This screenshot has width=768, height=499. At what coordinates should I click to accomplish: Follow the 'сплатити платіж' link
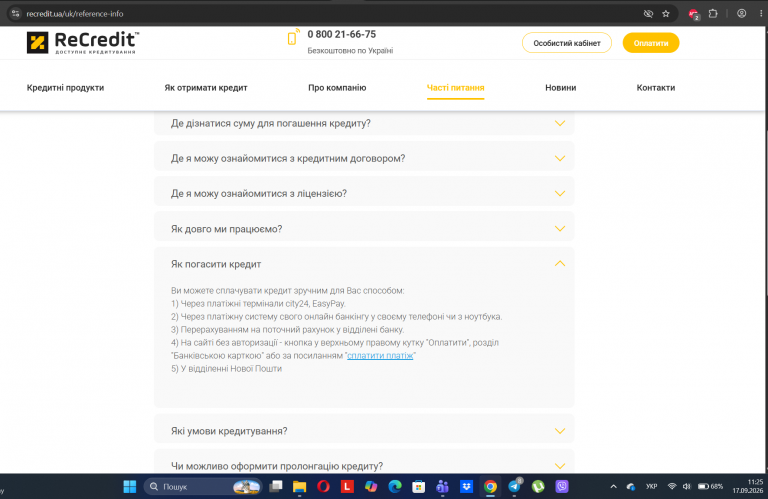[x=380, y=356]
